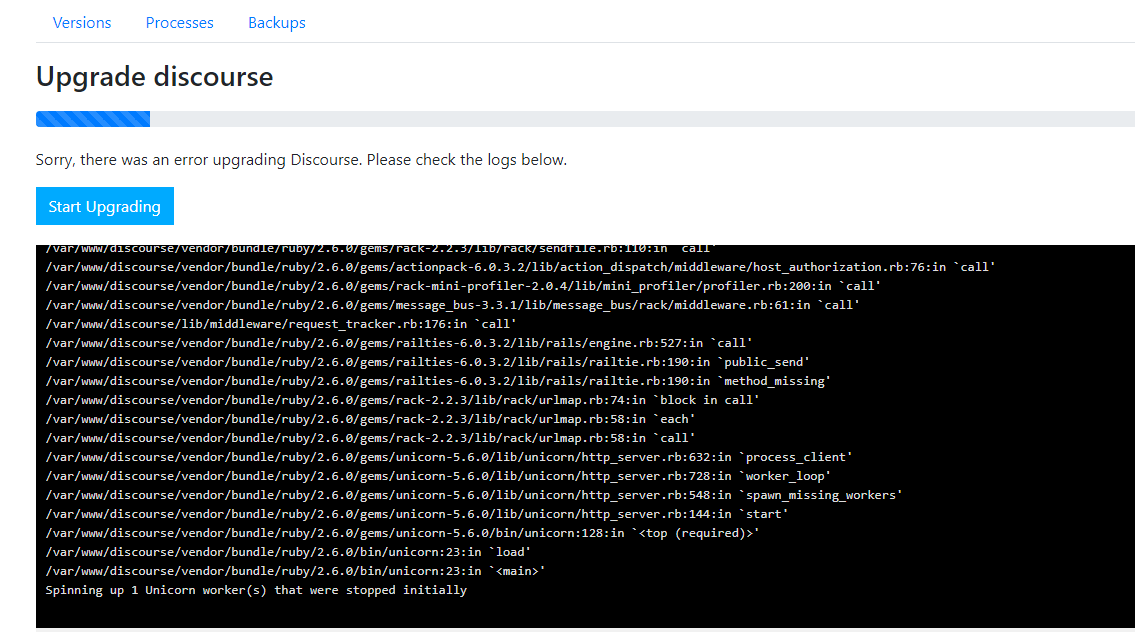The image size is (1135, 632).
Task: Open the Versions tab
Action: coord(82,22)
